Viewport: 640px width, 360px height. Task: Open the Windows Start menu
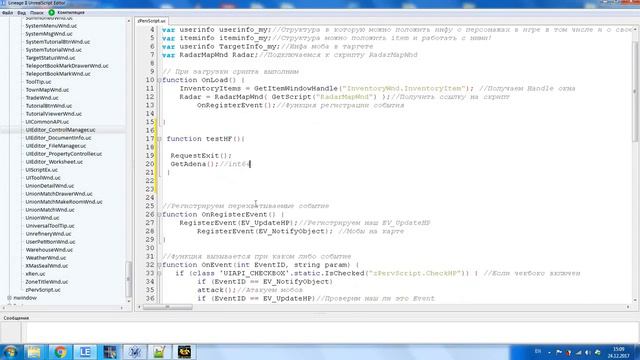[x=10, y=352]
